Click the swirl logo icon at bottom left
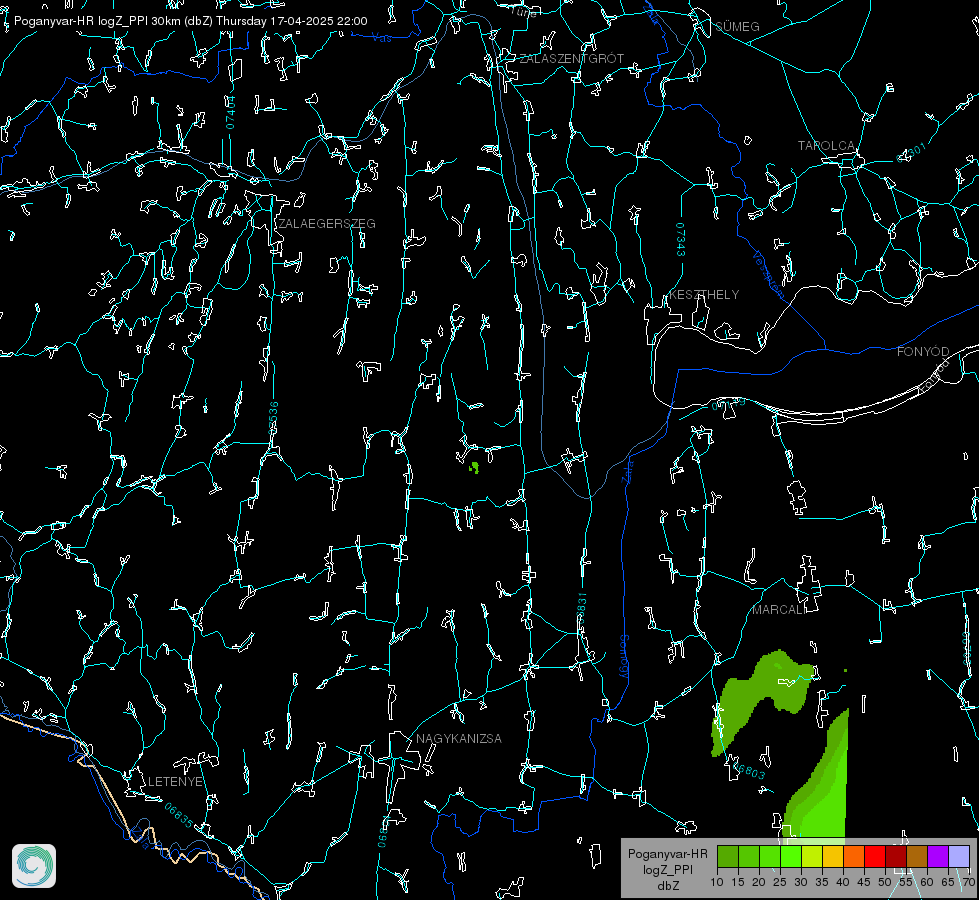Screen dimensions: 979x900 [x=34, y=866]
